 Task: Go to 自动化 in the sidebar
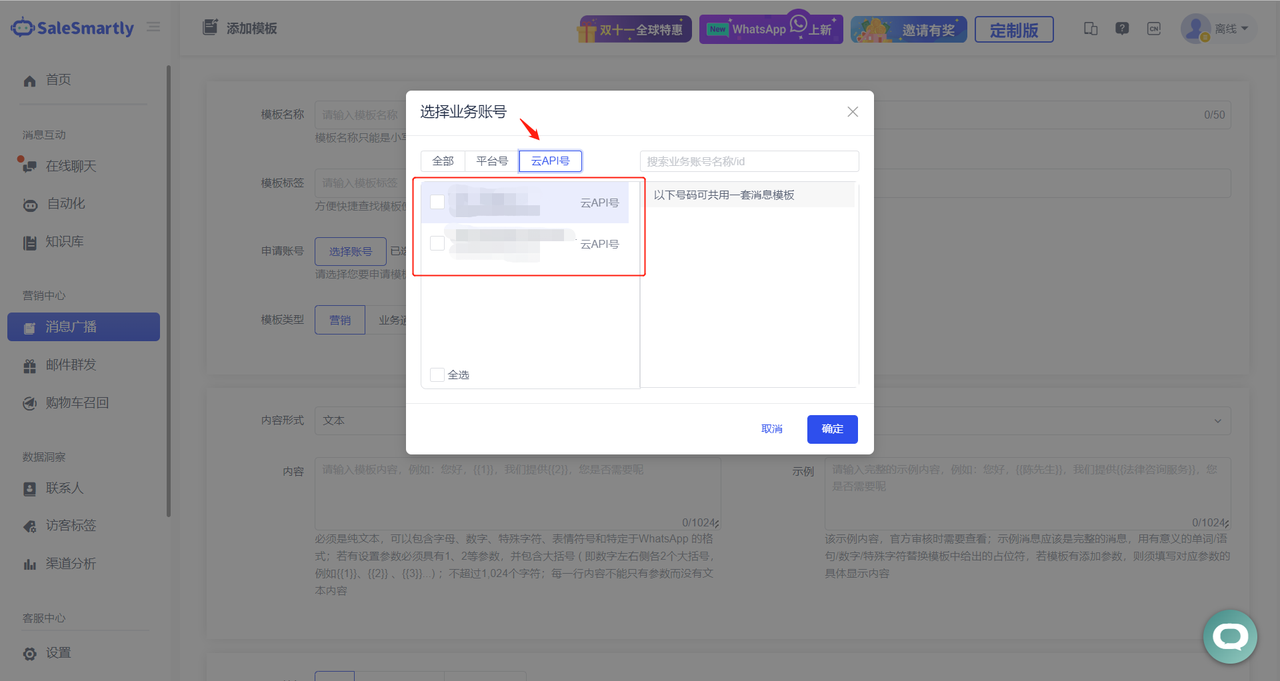coord(66,204)
